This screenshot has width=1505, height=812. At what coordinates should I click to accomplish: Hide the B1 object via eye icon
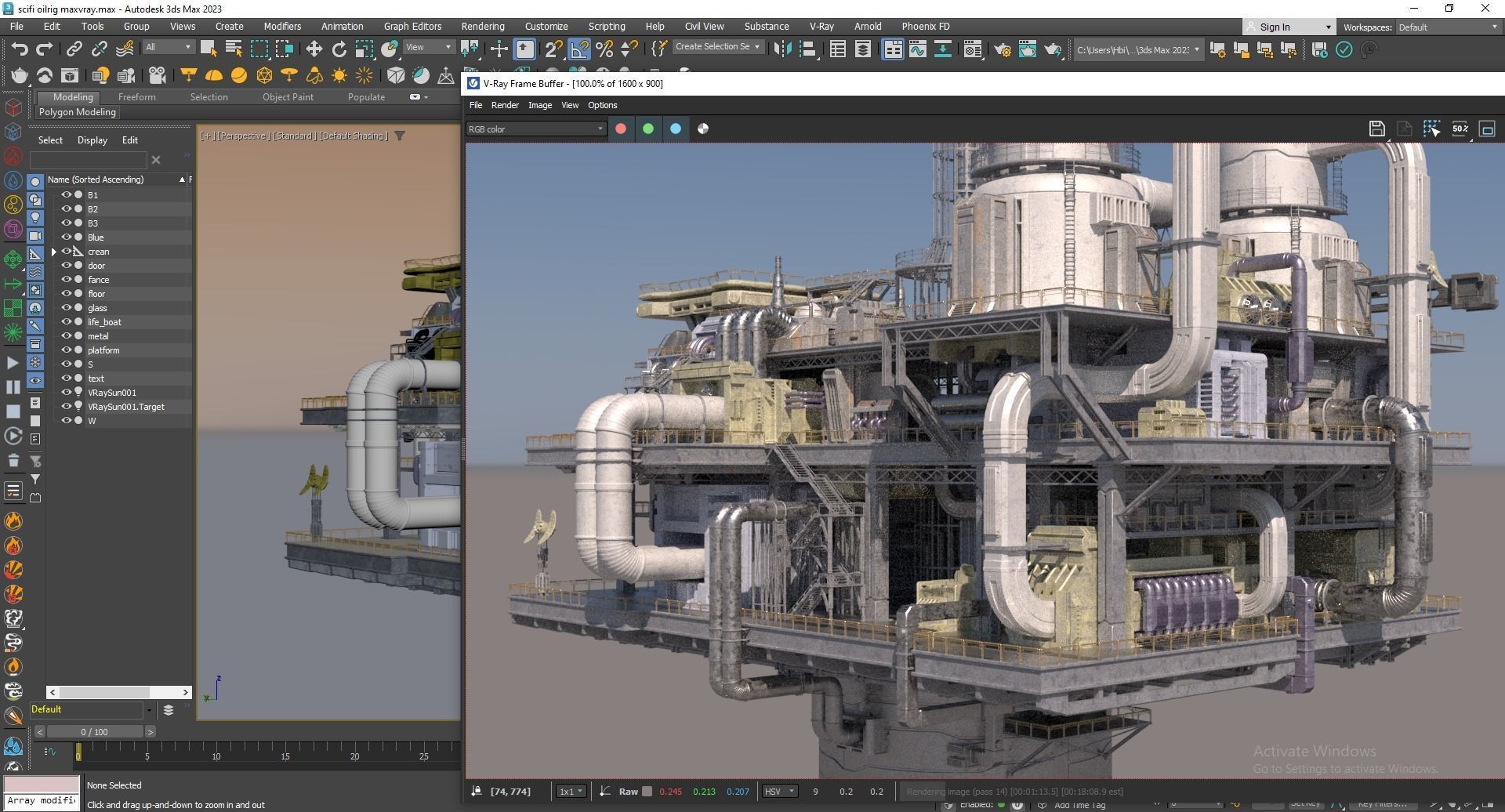click(x=67, y=194)
